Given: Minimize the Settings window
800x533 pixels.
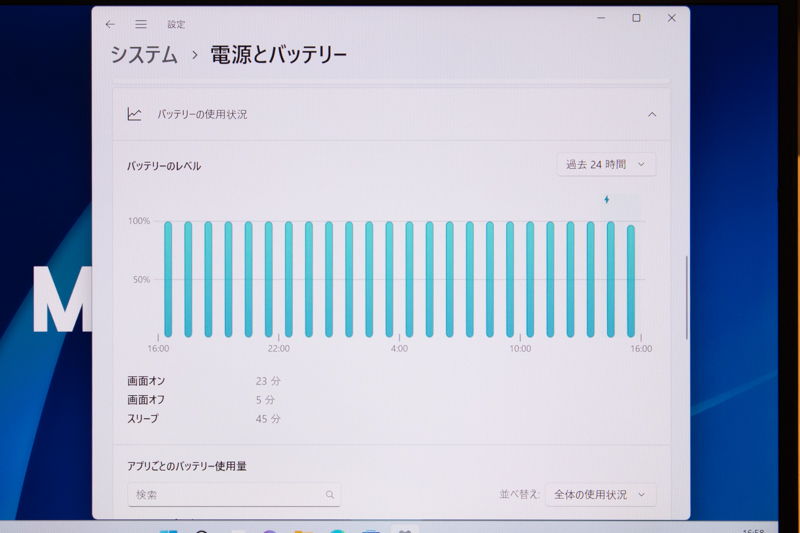Looking at the screenshot, I should click(601, 18).
